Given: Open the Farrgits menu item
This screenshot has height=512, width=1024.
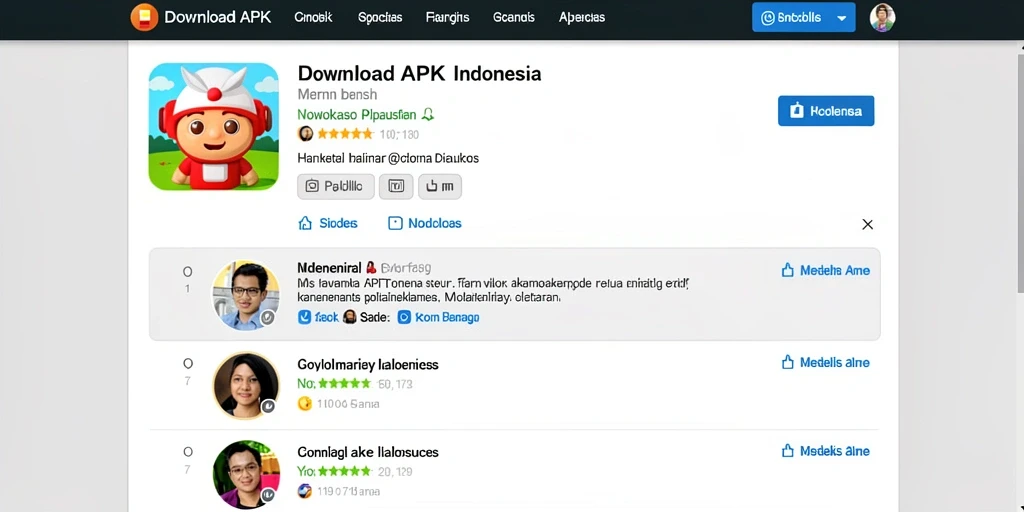Looking at the screenshot, I should (447, 18).
